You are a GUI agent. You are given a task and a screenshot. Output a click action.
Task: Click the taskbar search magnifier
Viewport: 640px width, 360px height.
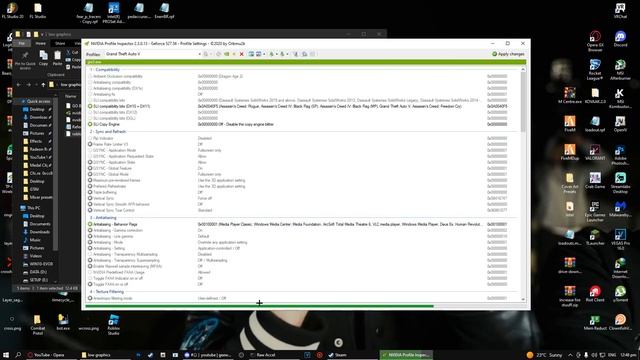point(18,355)
